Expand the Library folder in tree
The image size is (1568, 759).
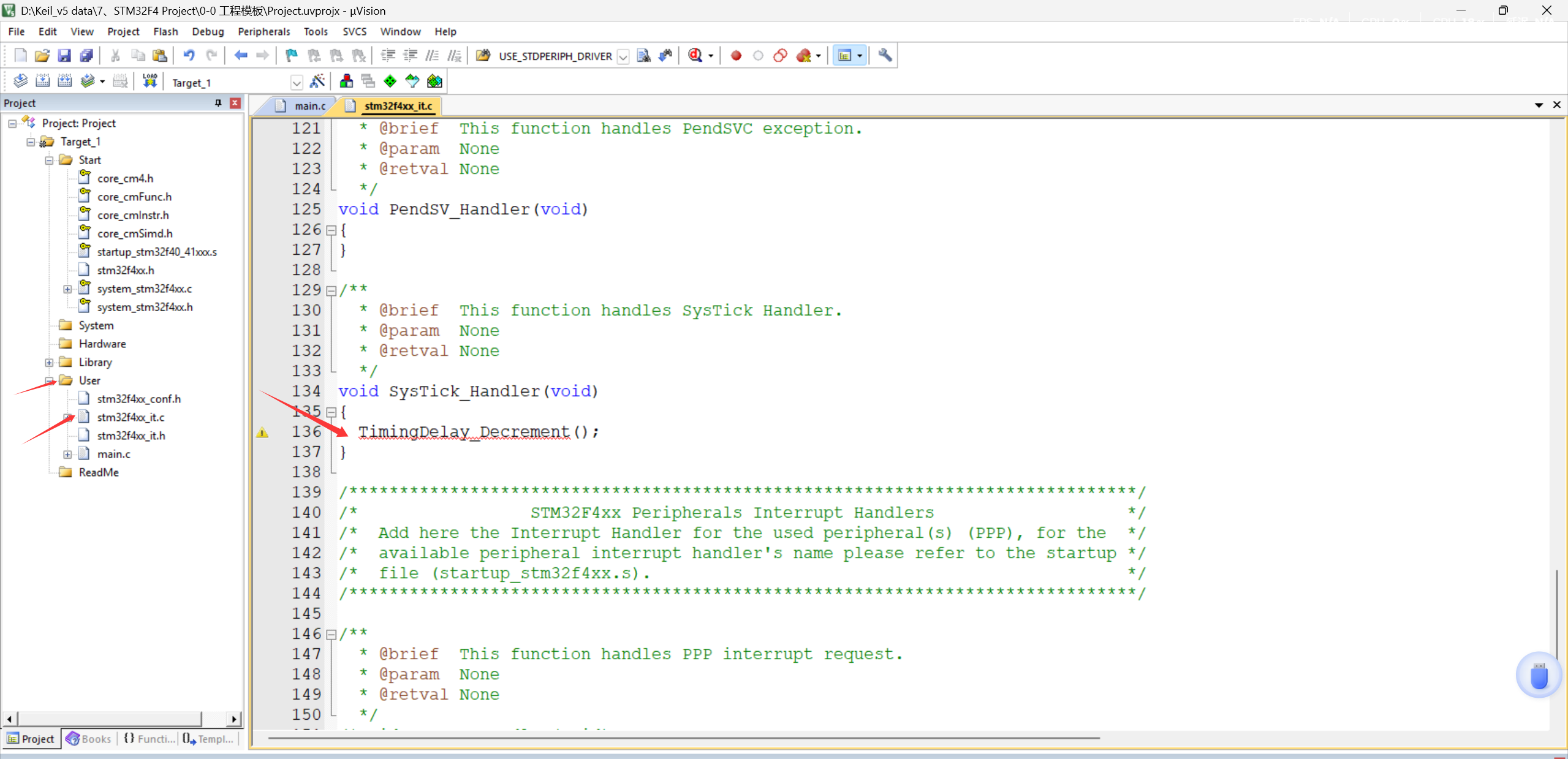(x=49, y=363)
